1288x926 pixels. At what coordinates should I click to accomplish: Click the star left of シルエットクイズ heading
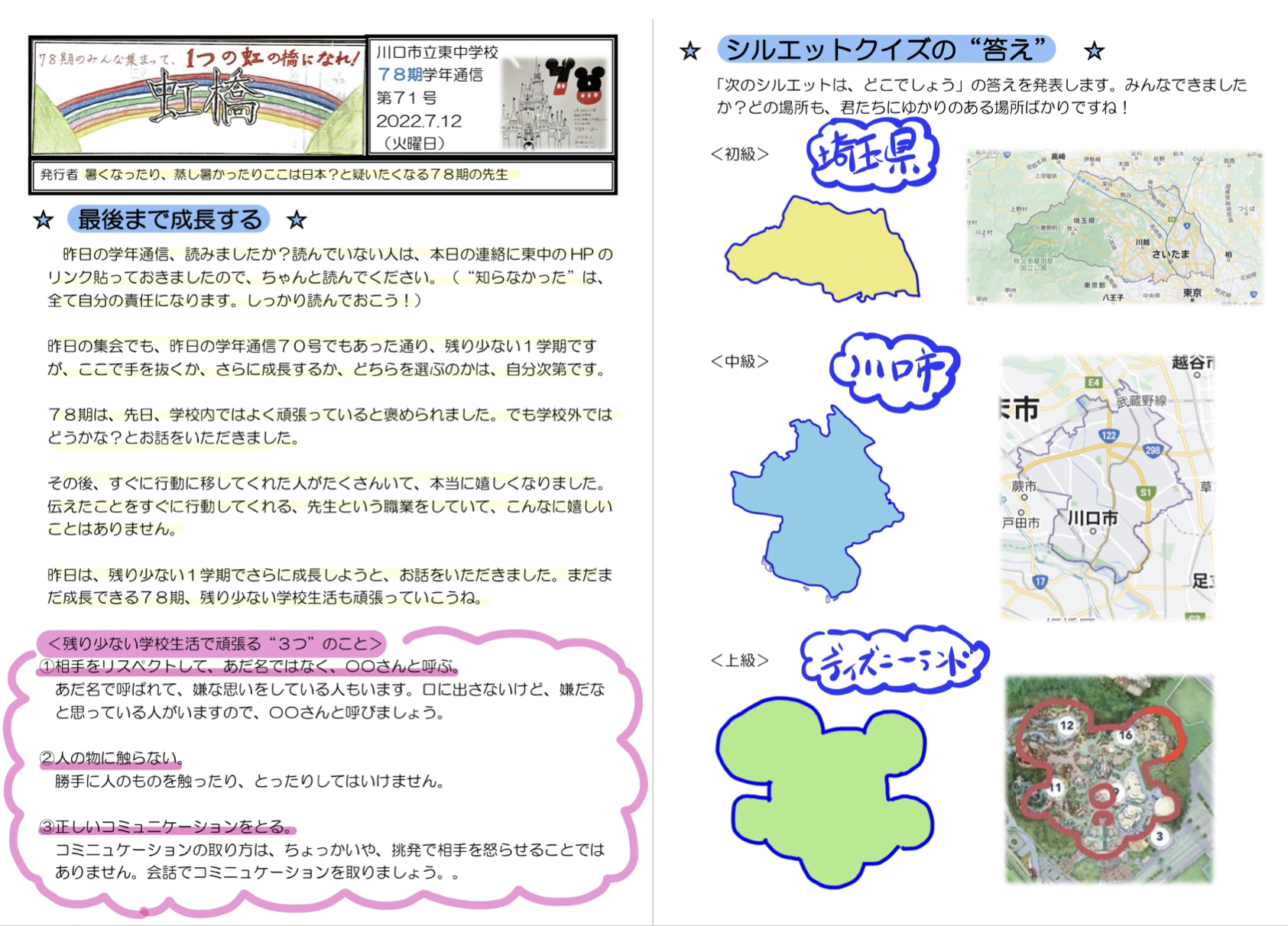point(690,51)
